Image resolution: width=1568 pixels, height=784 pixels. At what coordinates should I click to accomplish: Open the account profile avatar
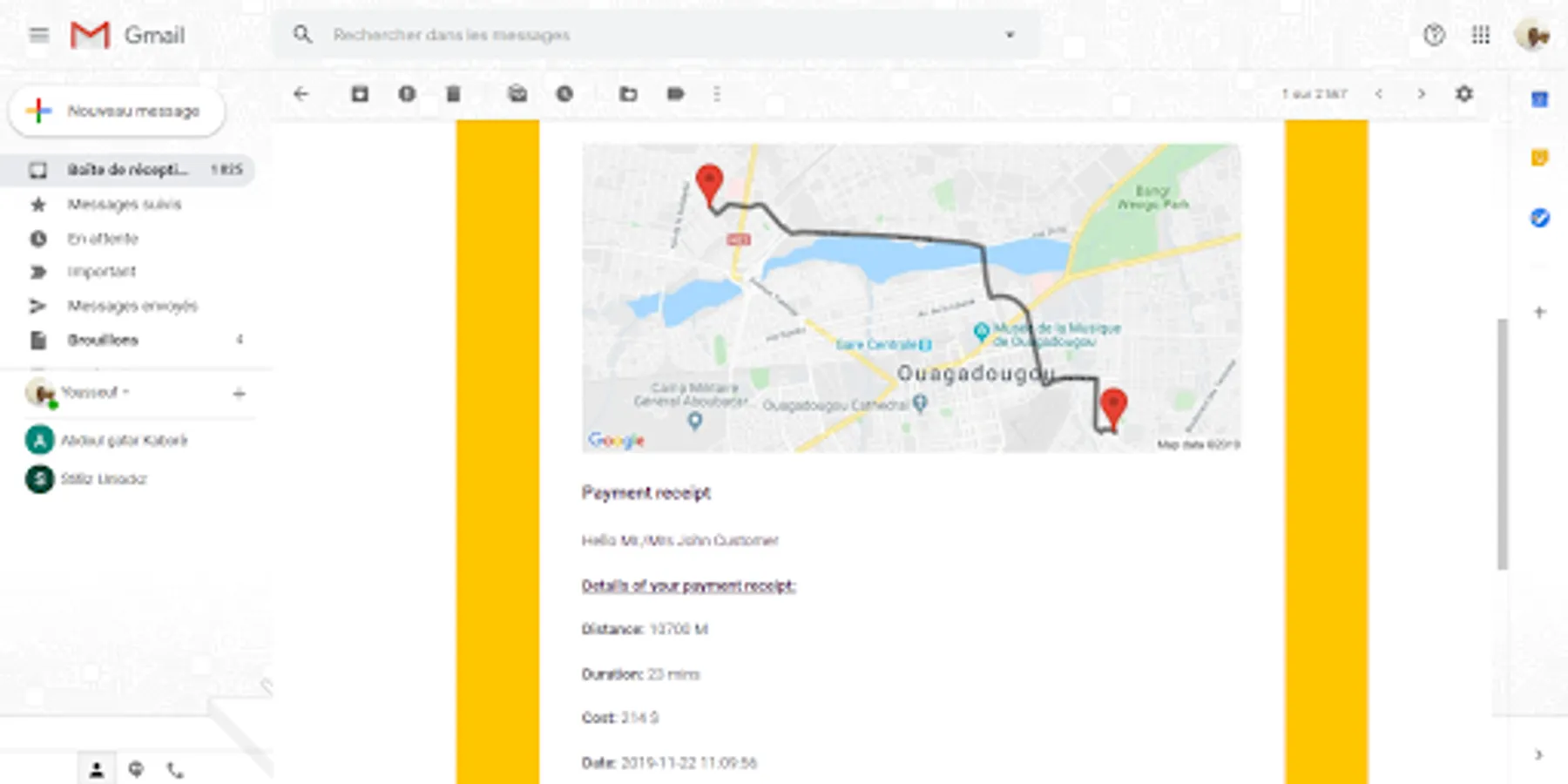click(1532, 35)
